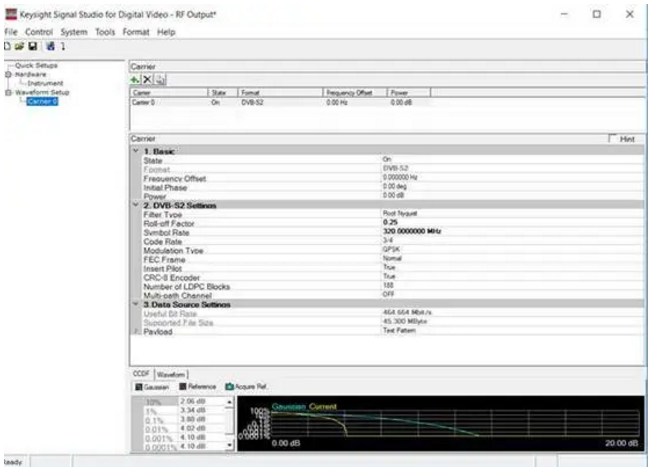Viewport: 649px width, 467px height.
Task: Open the Tools menu
Action: [105, 32]
